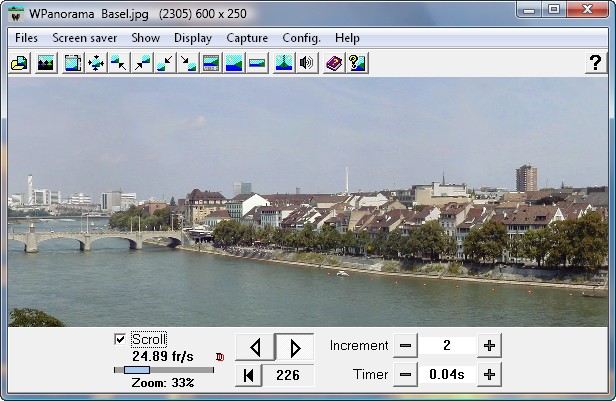
Task: Click the full-height image display icon
Action: coord(234,63)
